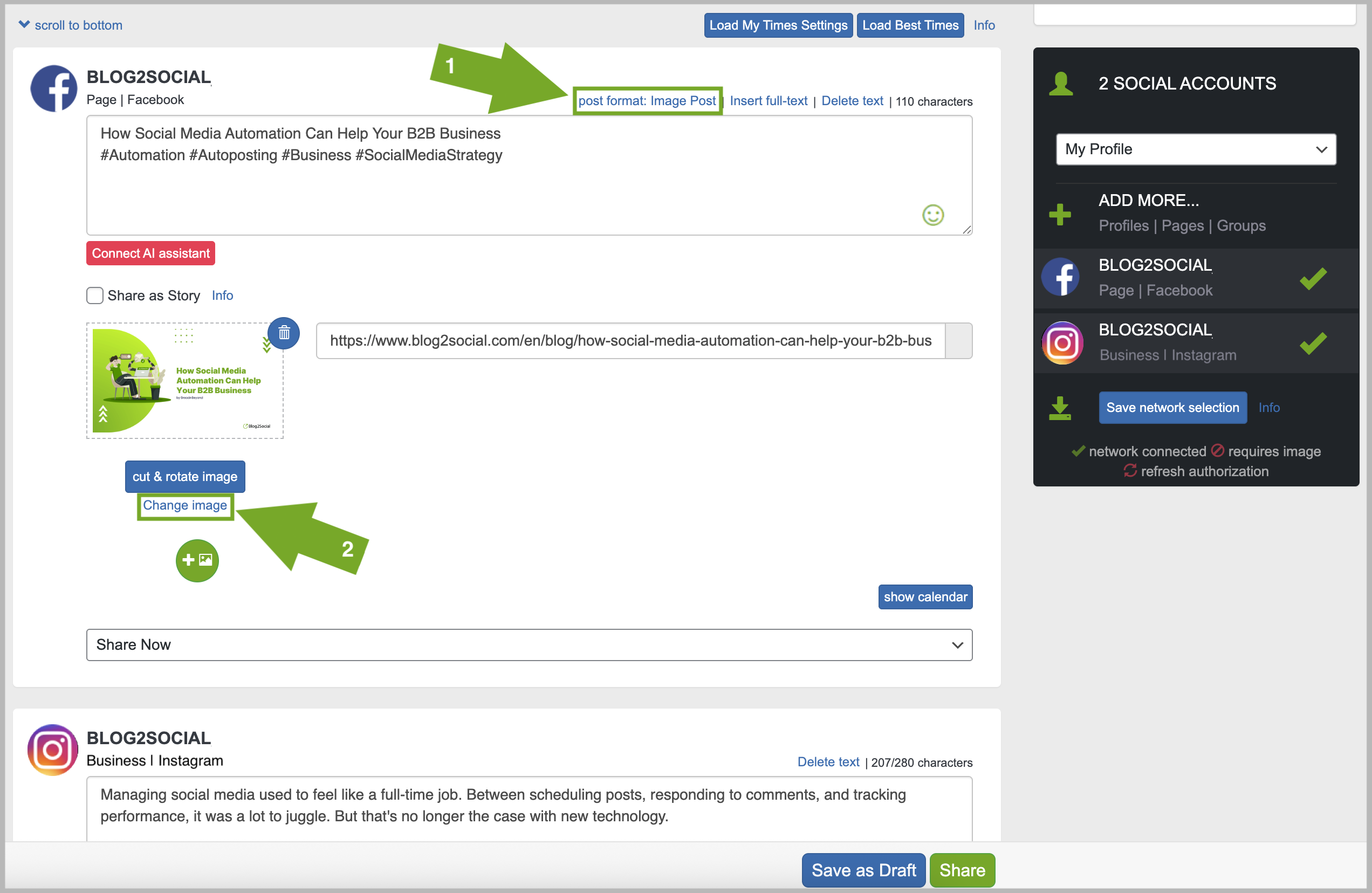Click Load Best Times button
Screen dimensions: 1372x893
(910, 25)
